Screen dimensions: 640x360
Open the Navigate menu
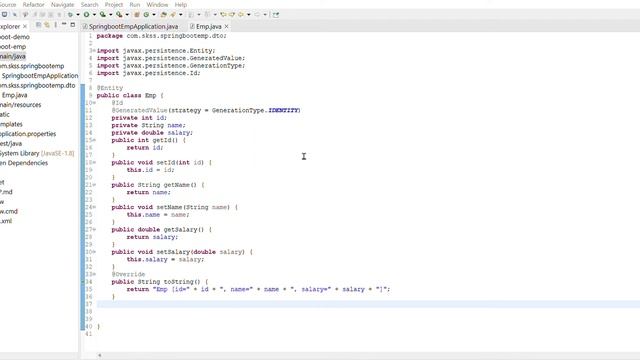[62, 4]
